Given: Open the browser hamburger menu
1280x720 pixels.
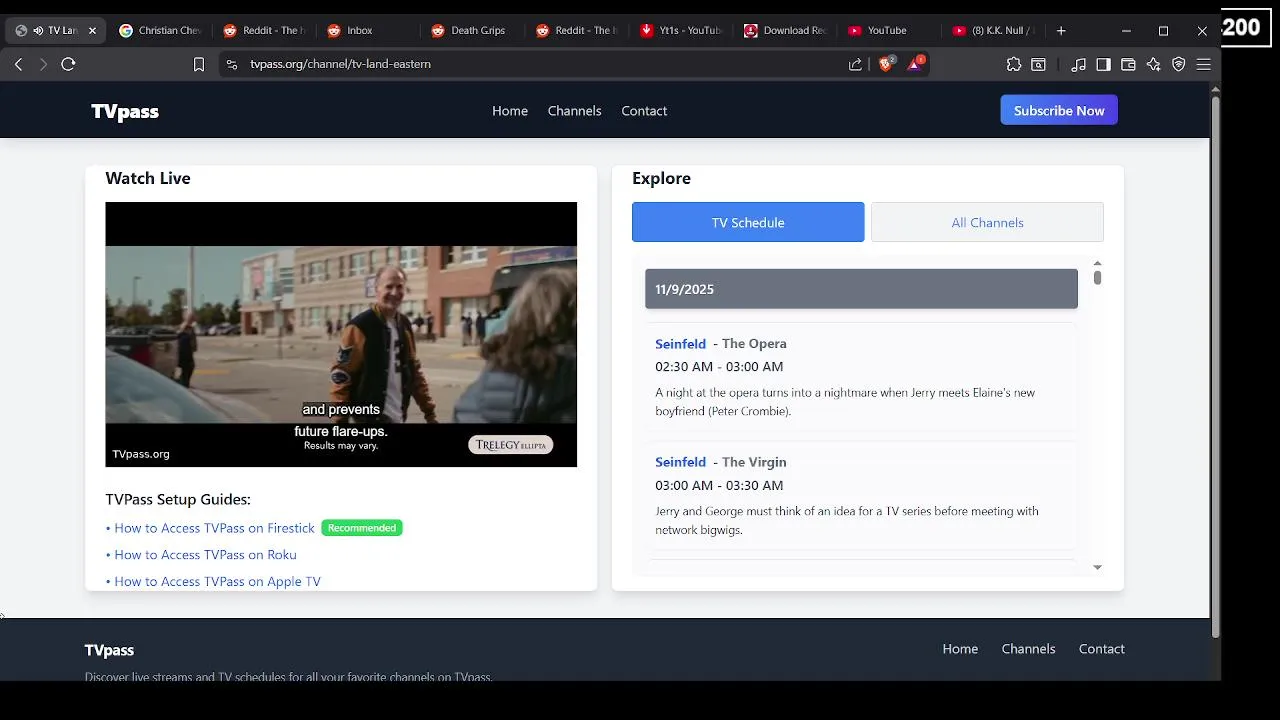Looking at the screenshot, I should (x=1203, y=64).
